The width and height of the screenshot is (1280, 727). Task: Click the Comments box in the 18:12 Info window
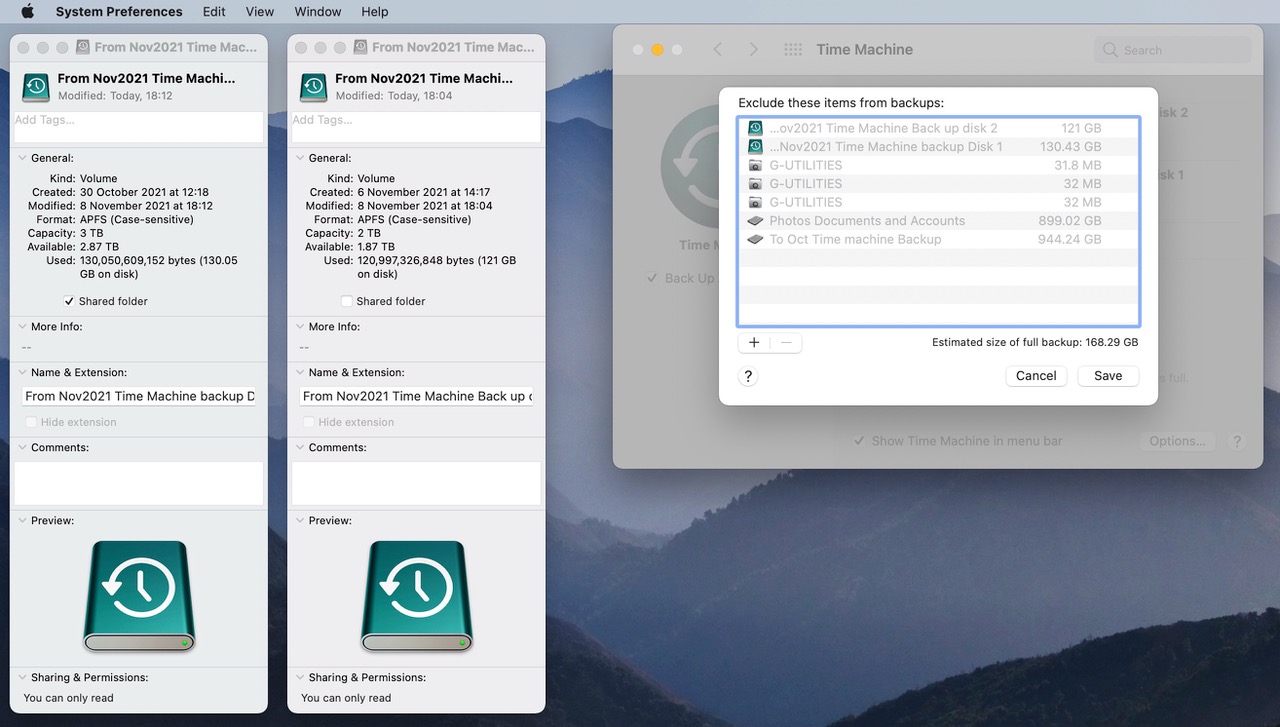click(x=139, y=483)
